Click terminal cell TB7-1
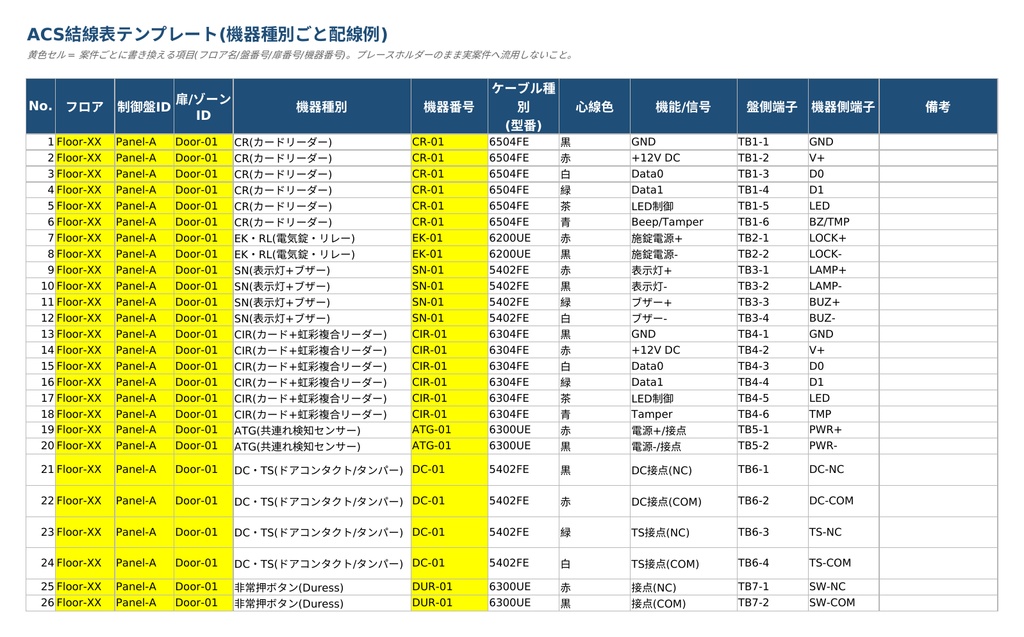Image resolution: width=1024 pixels, height=637 pixels. [772, 587]
